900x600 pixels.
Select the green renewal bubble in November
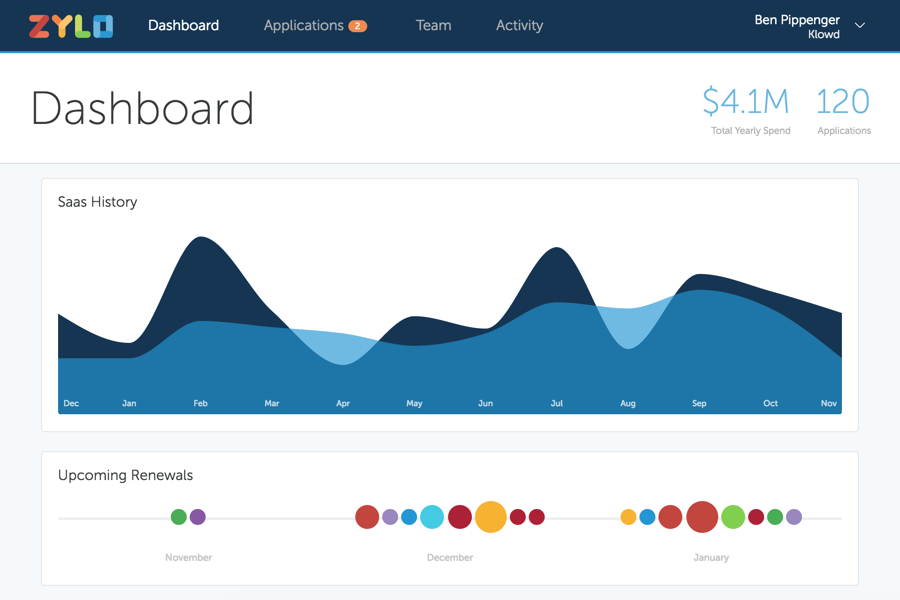pyautogui.click(x=178, y=517)
